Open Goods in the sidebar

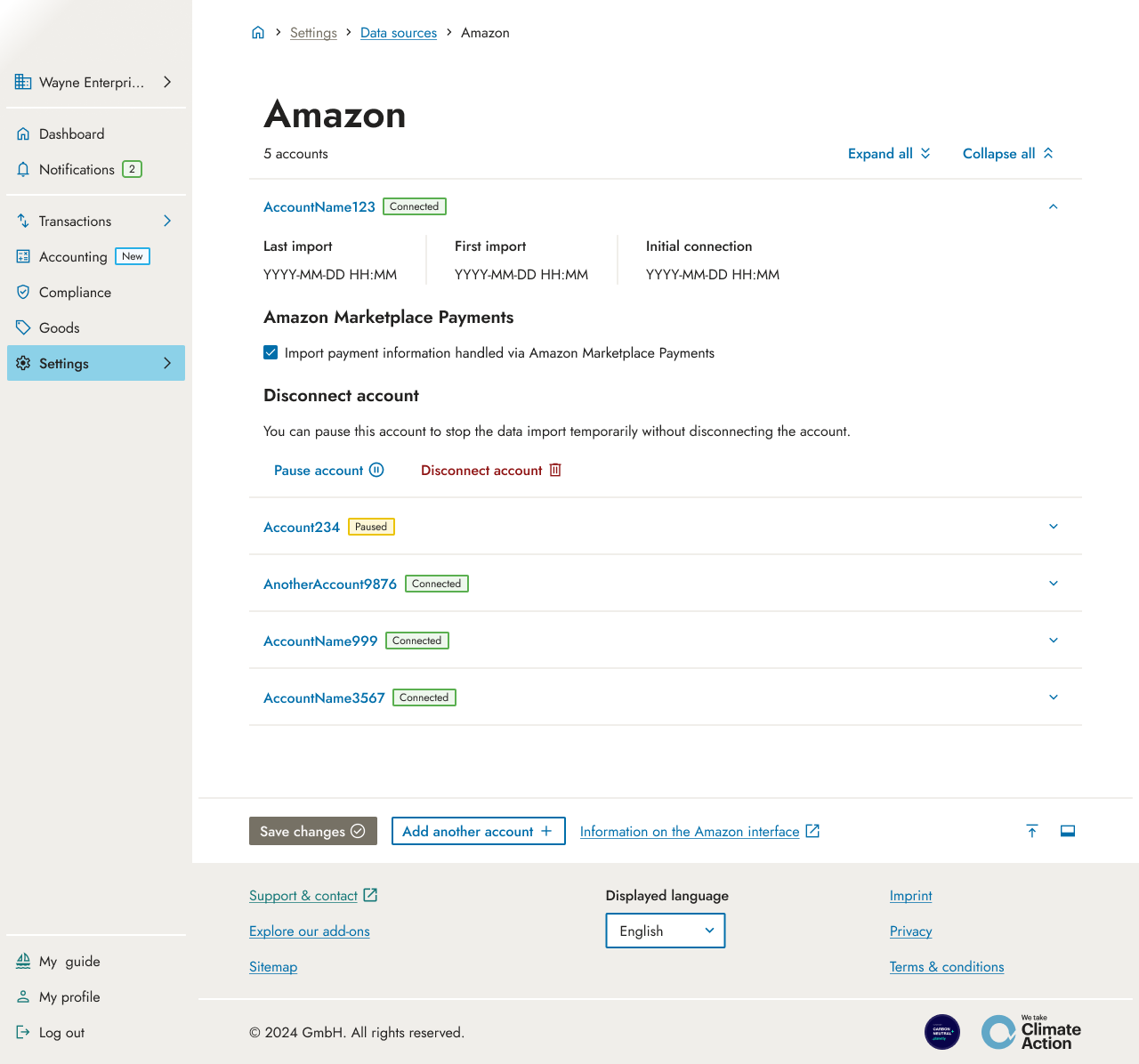pos(96,327)
